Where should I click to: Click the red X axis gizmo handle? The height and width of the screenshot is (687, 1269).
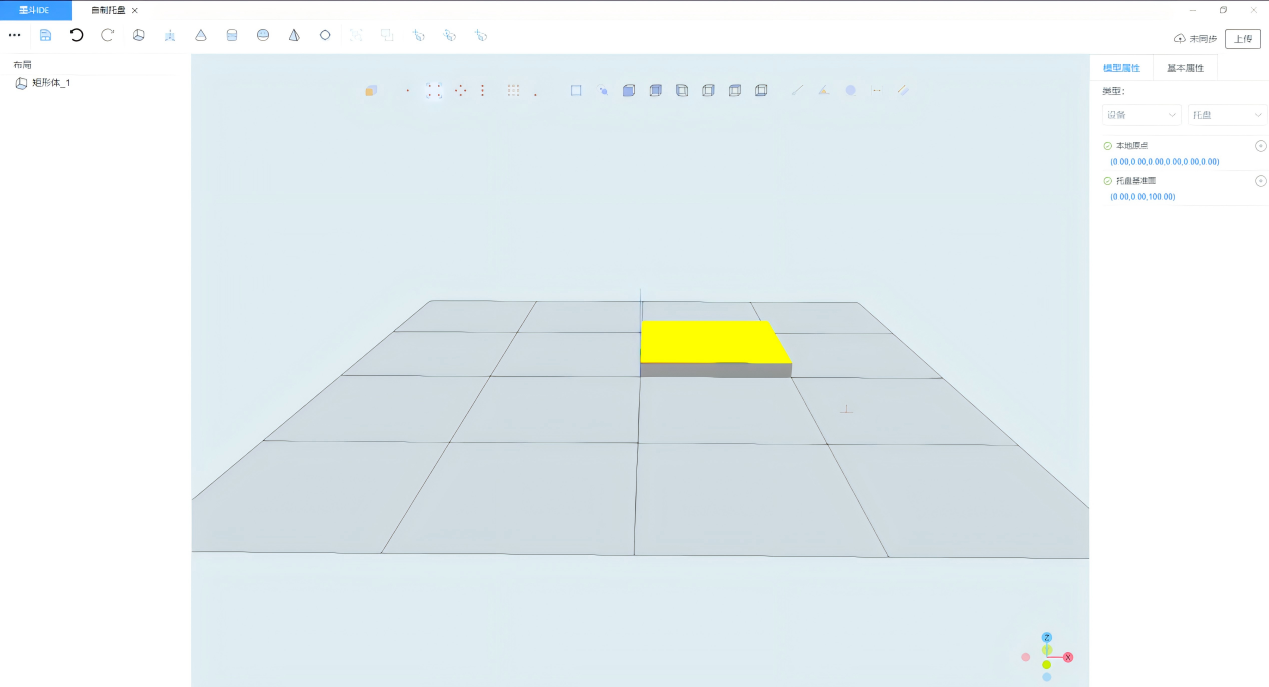pos(1068,657)
